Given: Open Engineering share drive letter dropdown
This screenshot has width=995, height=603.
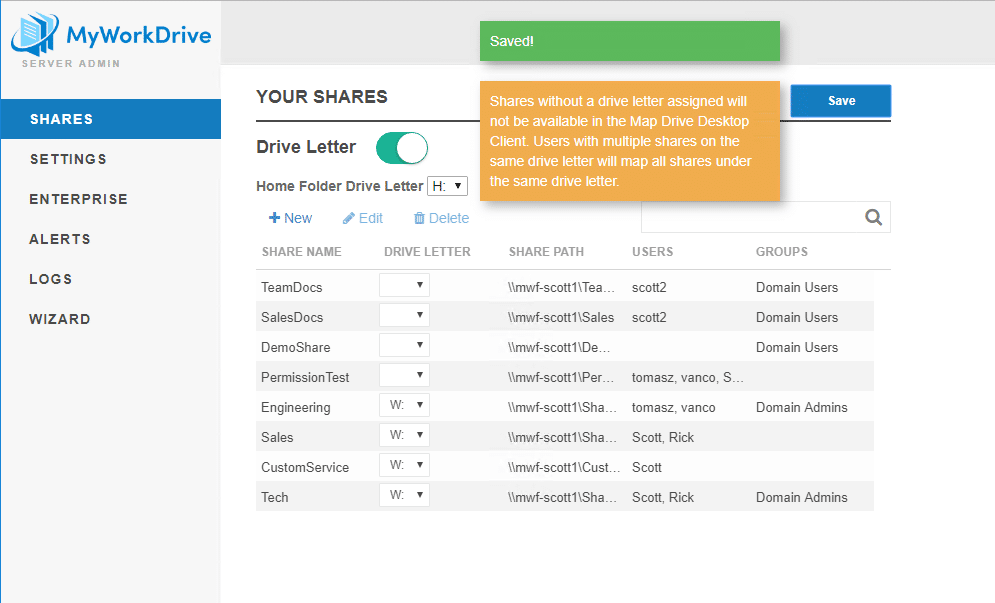Looking at the screenshot, I should [x=404, y=406].
